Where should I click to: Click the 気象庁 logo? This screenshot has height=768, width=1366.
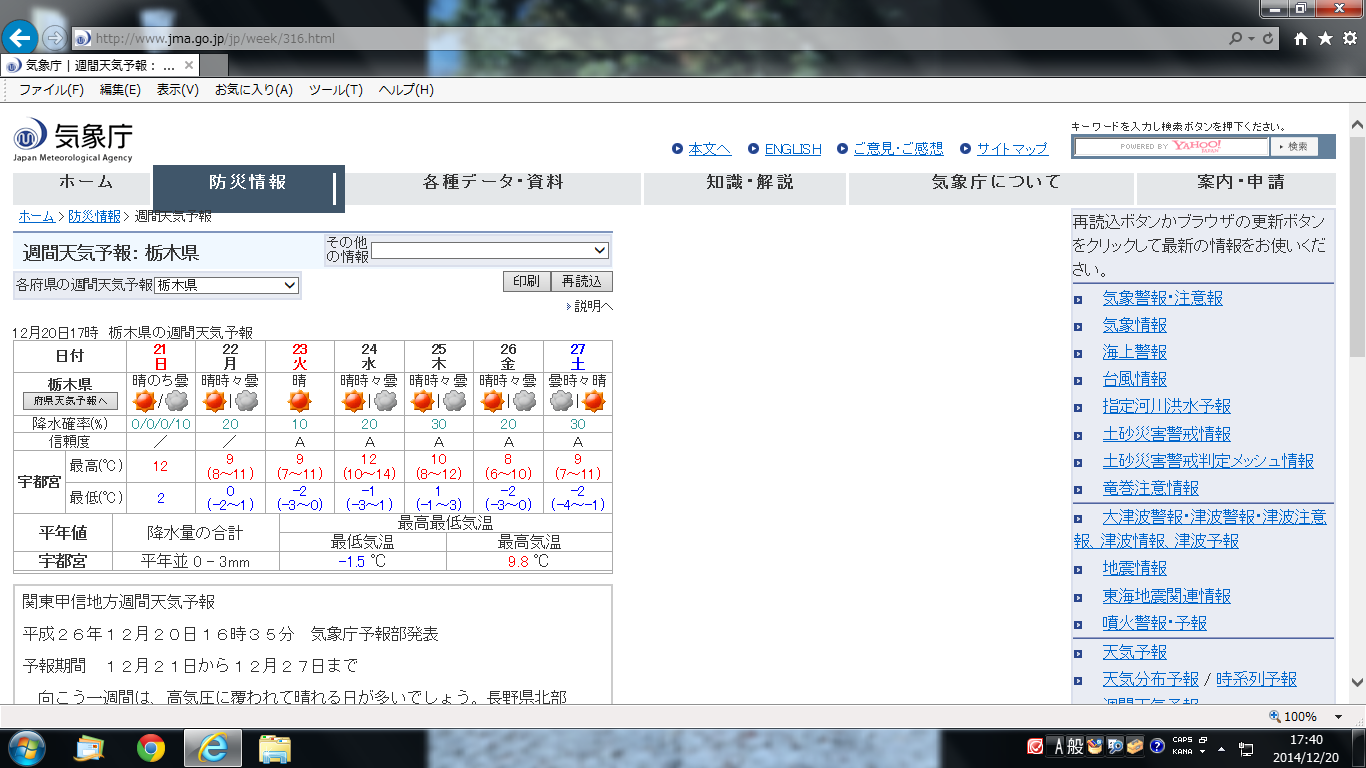click(73, 142)
